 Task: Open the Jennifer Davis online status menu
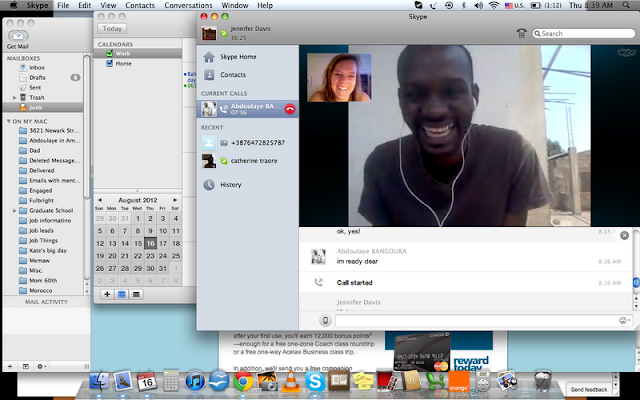(x=224, y=33)
